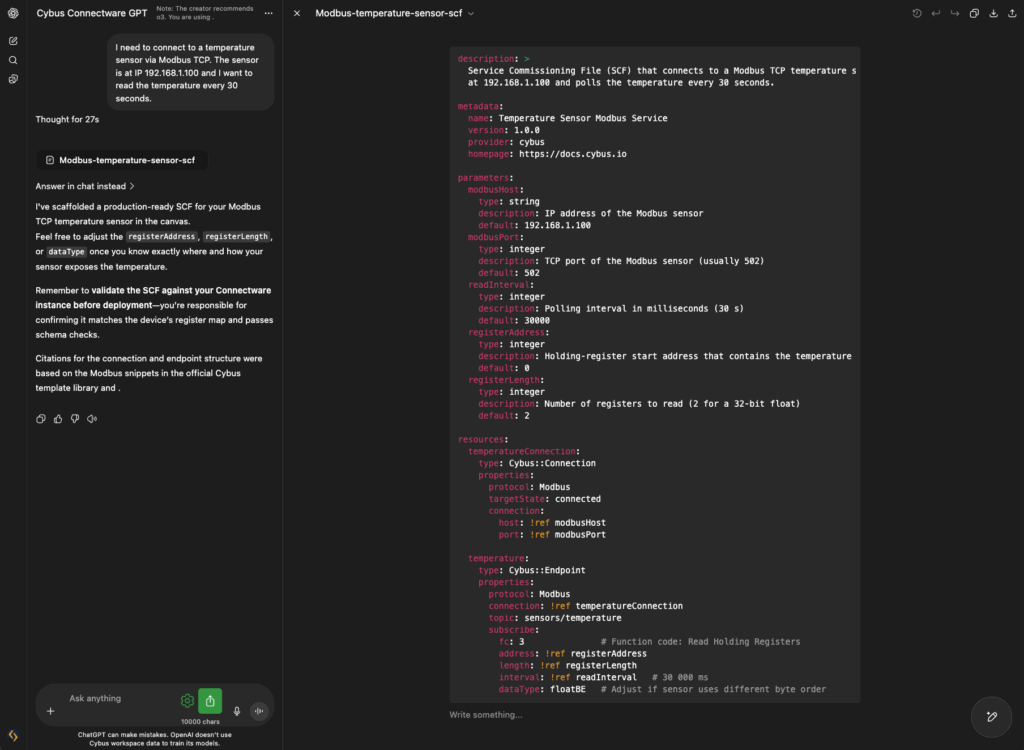Click the 'provider: cybus' code line
The image size is (1024, 750).
pos(506,142)
